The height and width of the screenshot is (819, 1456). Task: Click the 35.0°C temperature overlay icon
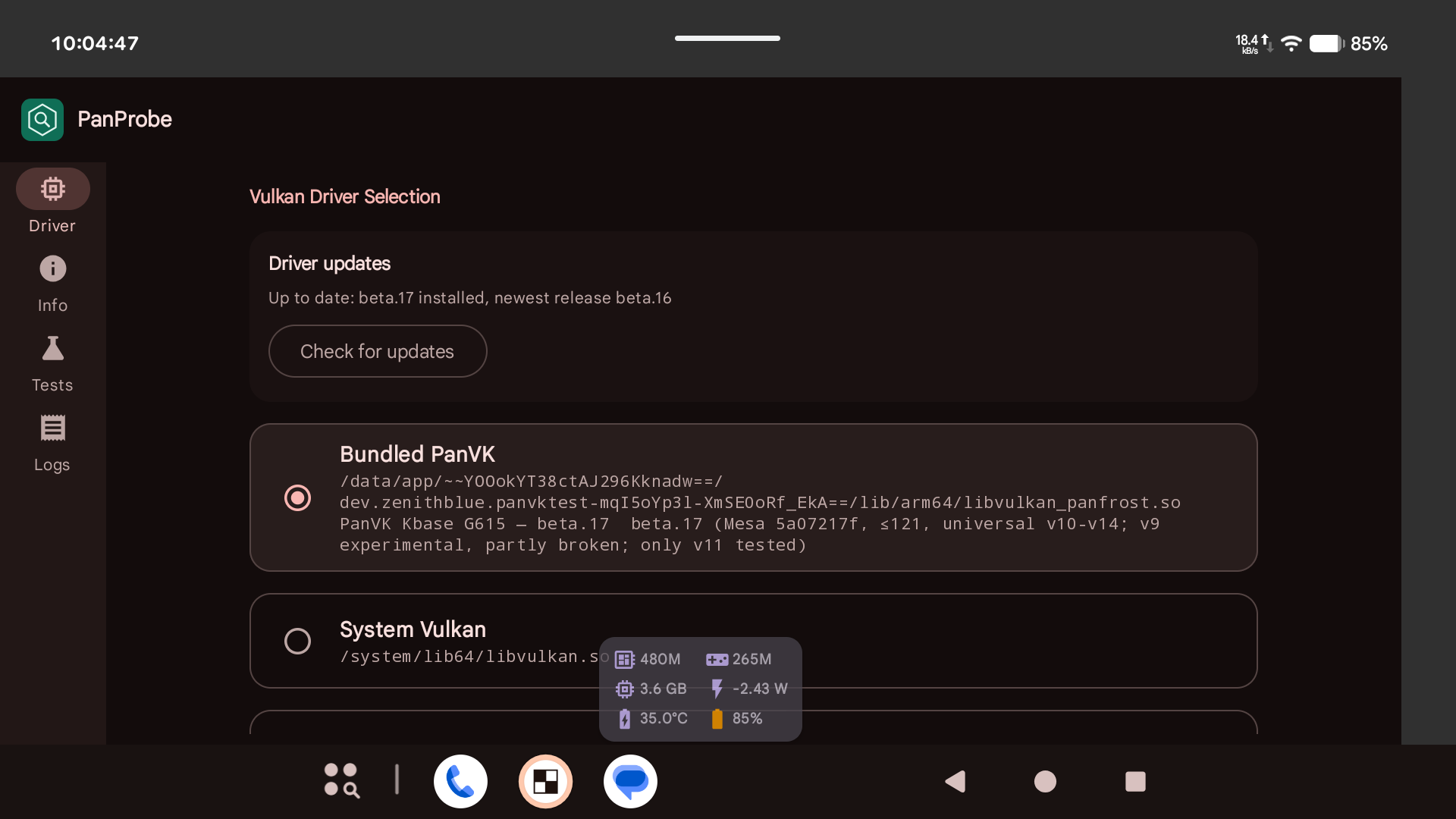tap(624, 718)
